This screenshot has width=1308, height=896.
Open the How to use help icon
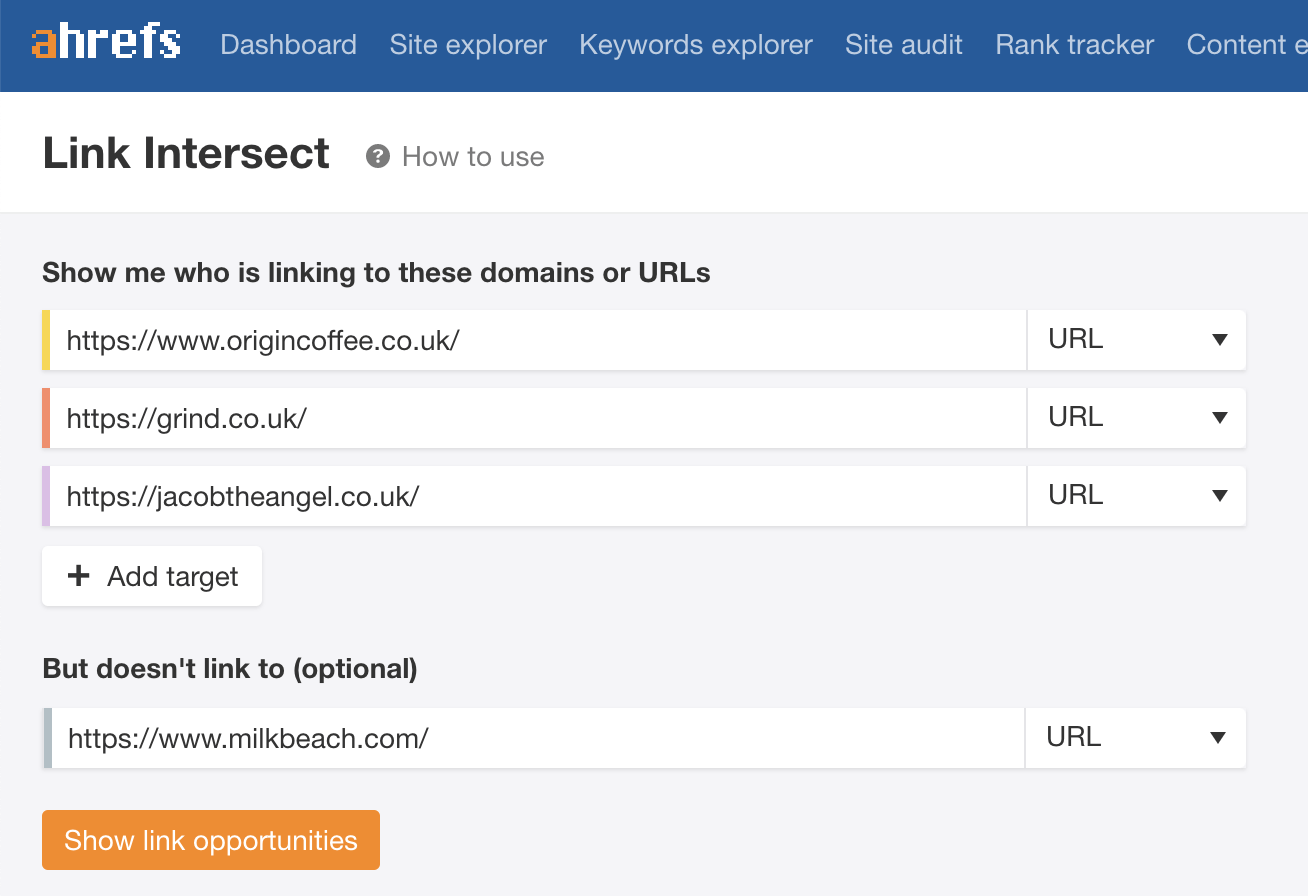click(x=377, y=156)
